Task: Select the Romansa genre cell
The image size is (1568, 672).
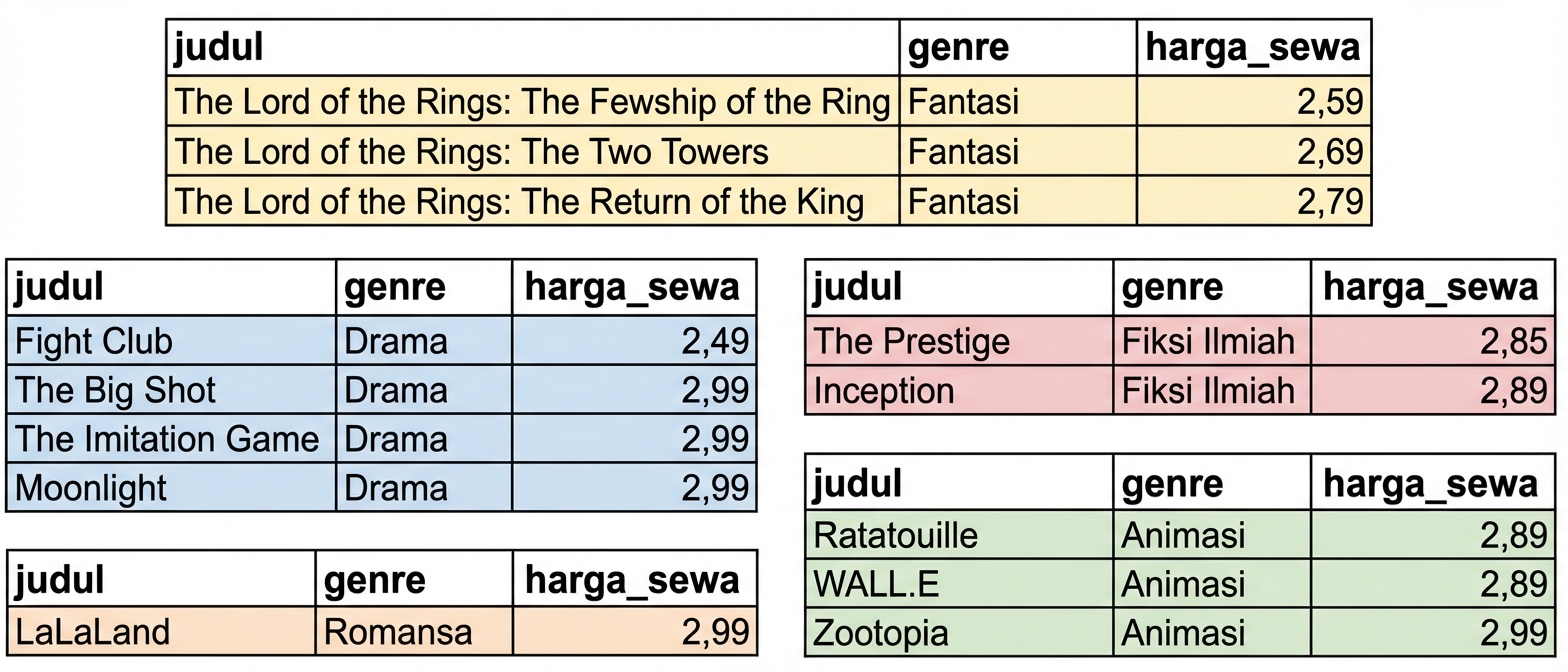Action: [x=413, y=631]
